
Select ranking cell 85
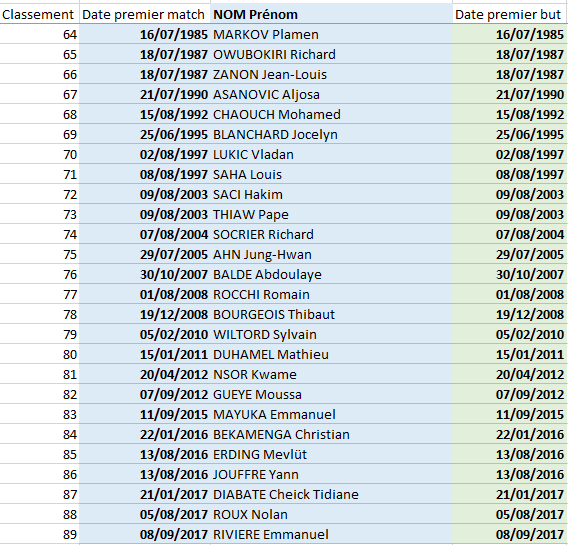[x=39, y=454]
